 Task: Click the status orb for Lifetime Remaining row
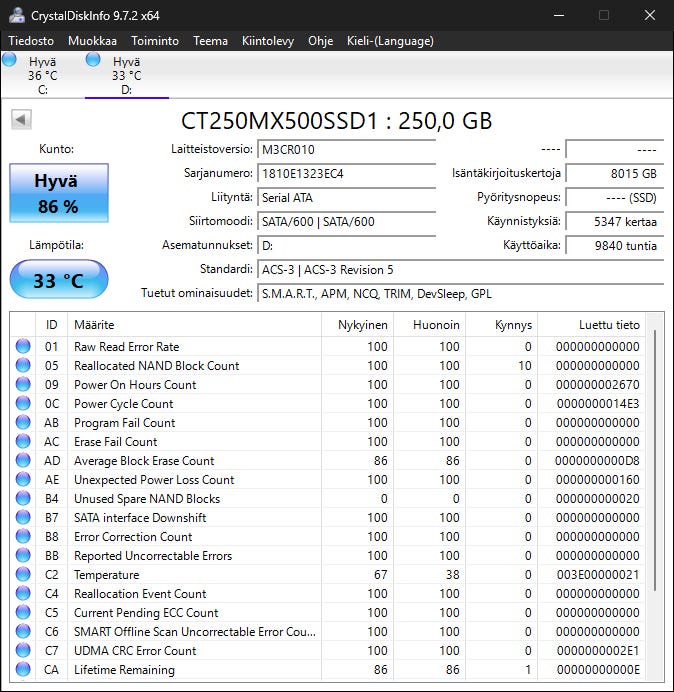pyautogui.click(x=23, y=670)
